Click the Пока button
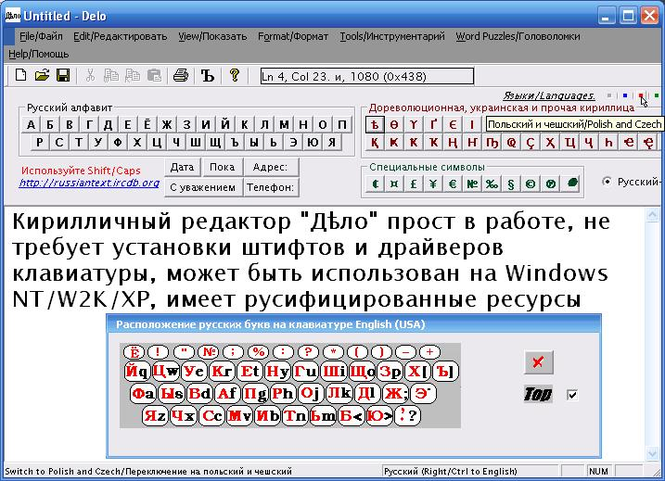Image resolution: width=665 pixels, height=481 pixels. pos(222,167)
